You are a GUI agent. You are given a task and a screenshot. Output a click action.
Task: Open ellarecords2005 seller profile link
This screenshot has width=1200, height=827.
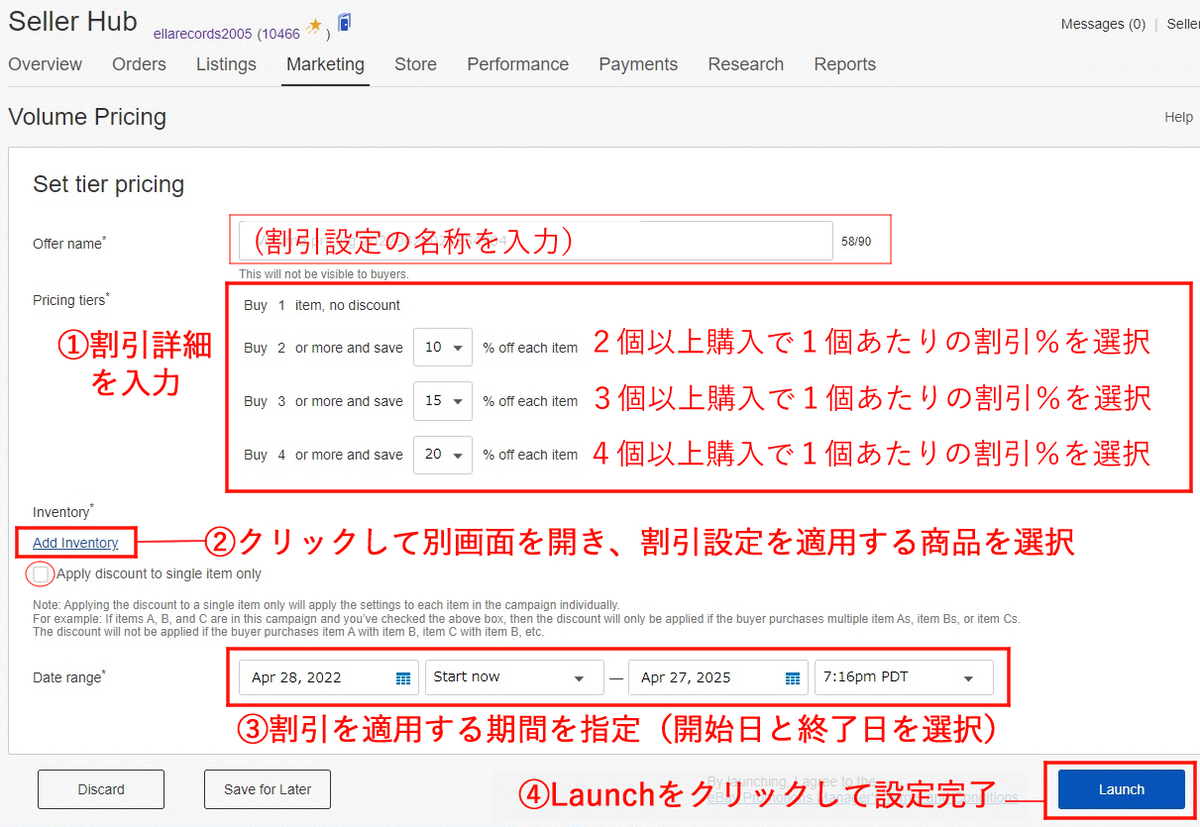pyautogui.click(x=203, y=33)
